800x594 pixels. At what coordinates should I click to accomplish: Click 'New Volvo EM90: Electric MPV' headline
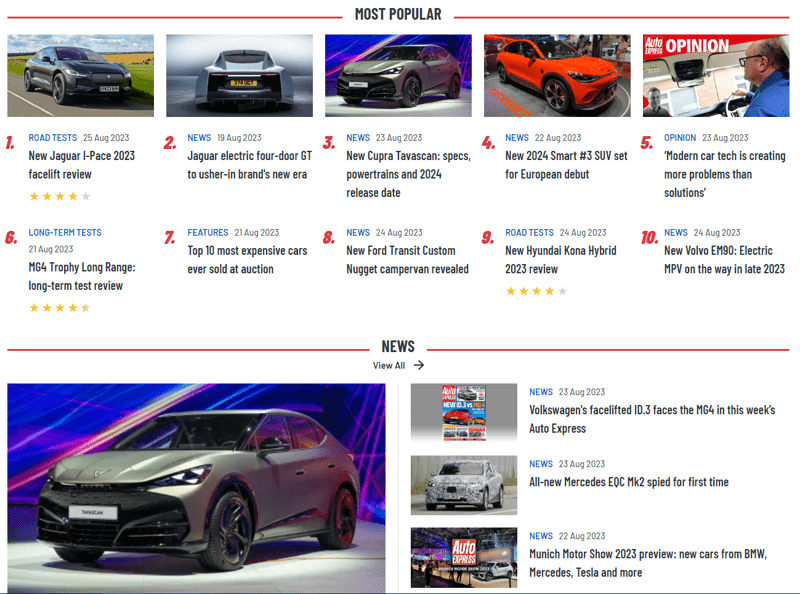724,260
